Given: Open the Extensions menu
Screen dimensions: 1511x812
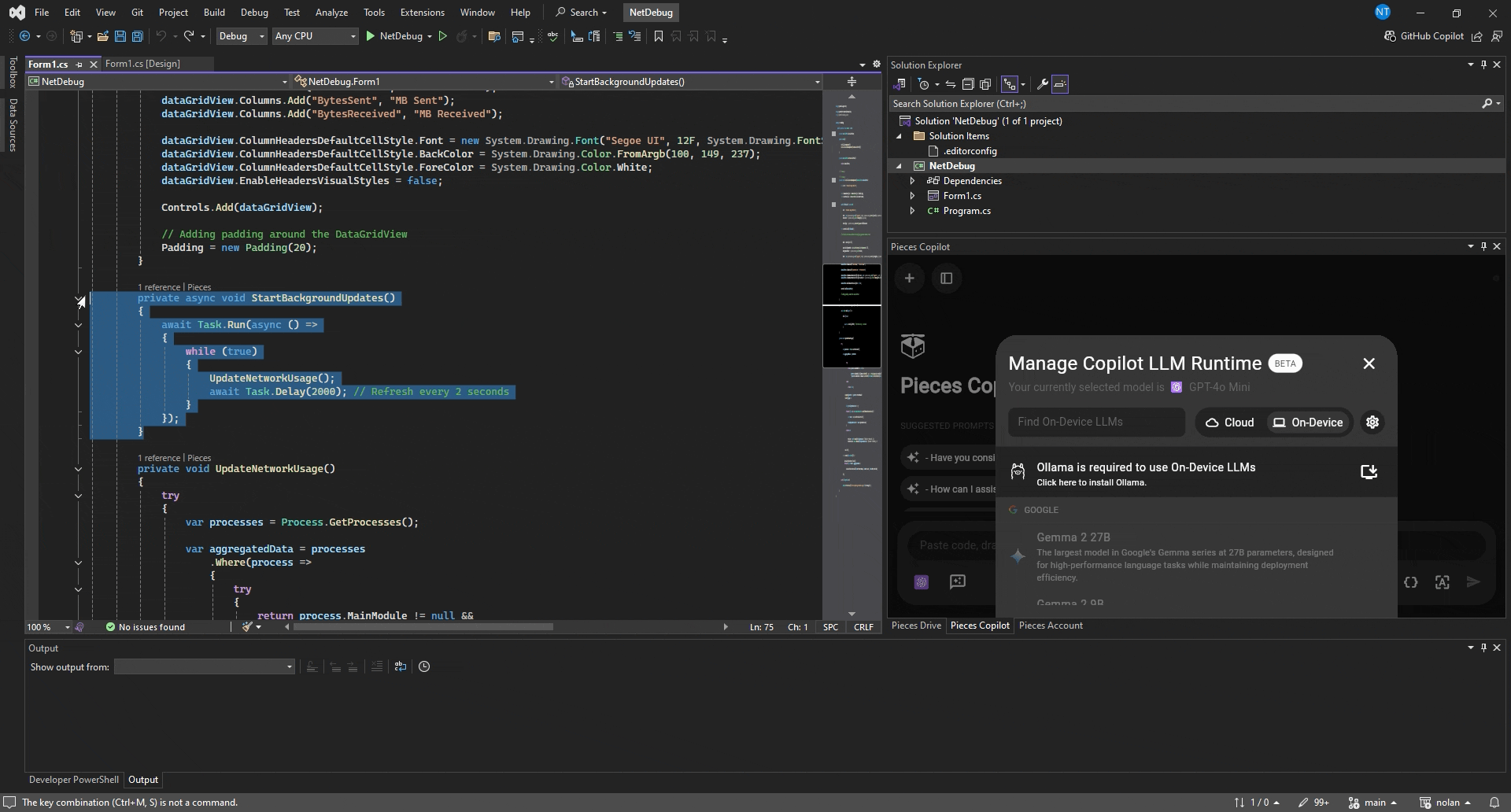Looking at the screenshot, I should point(422,13).
